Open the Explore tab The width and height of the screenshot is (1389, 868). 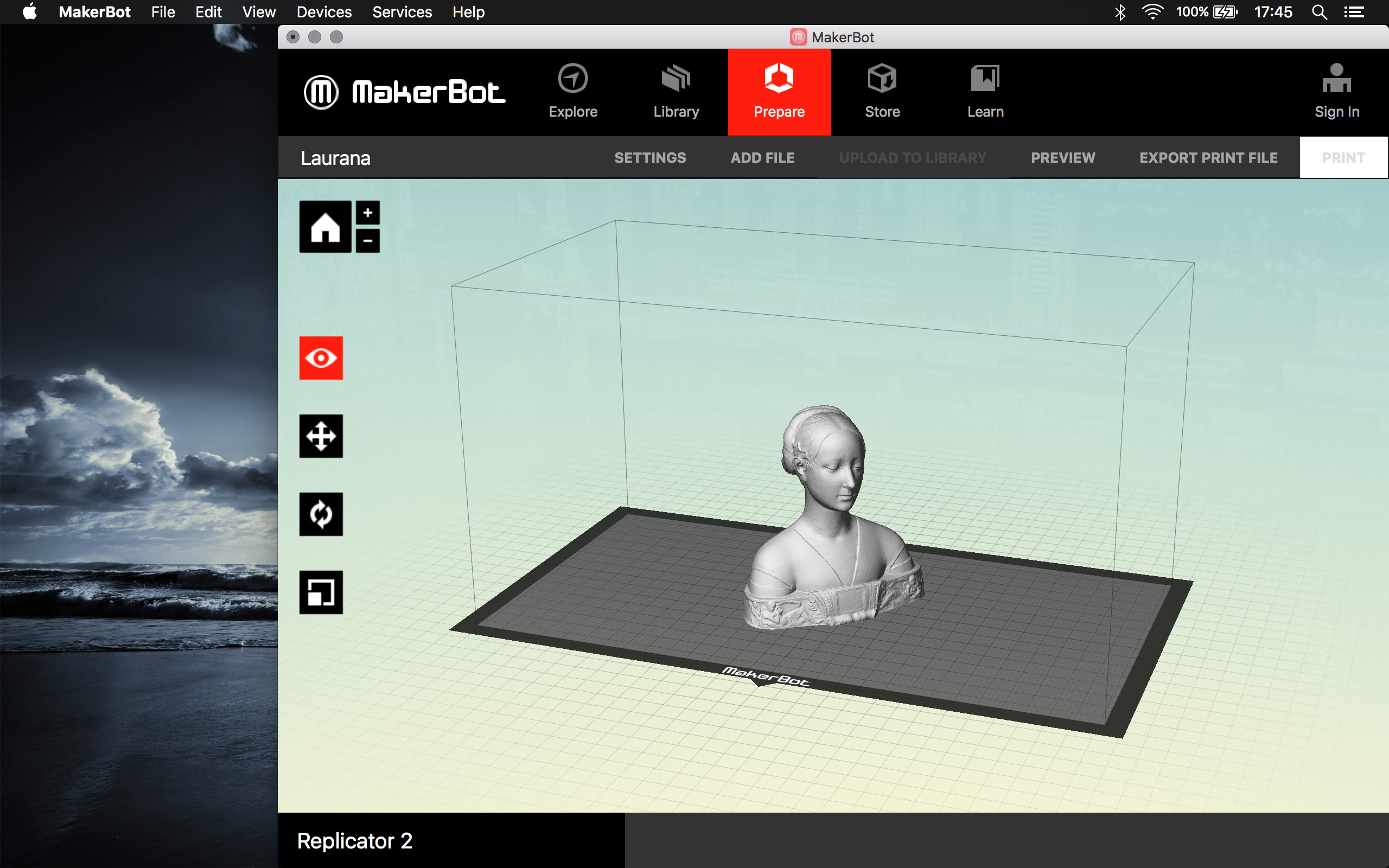pyautogui.click(x=573, y=92)
